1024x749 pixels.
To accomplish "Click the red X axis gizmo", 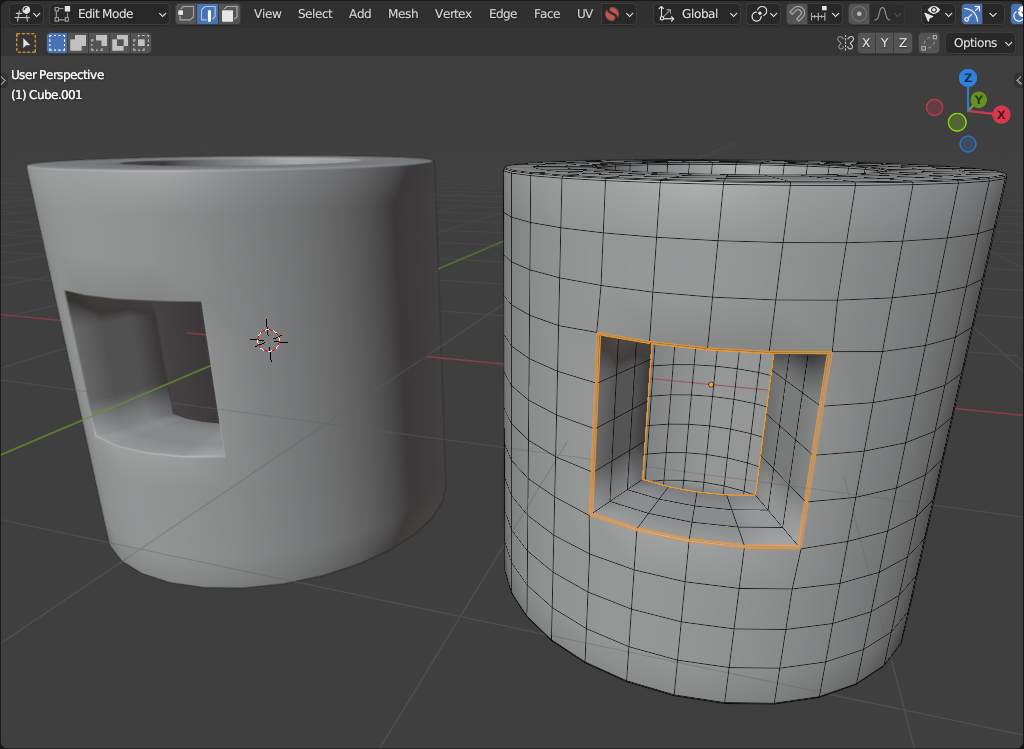I will pos(1001,115).
